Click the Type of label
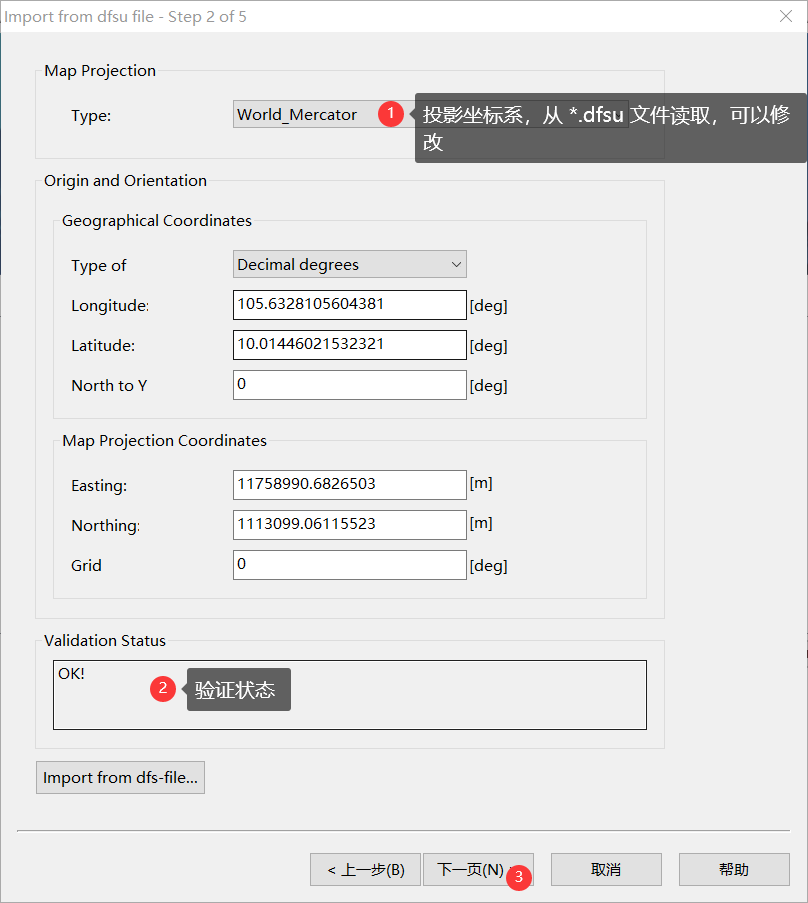The height and width of the screenshot is (903, 808). 98,265
